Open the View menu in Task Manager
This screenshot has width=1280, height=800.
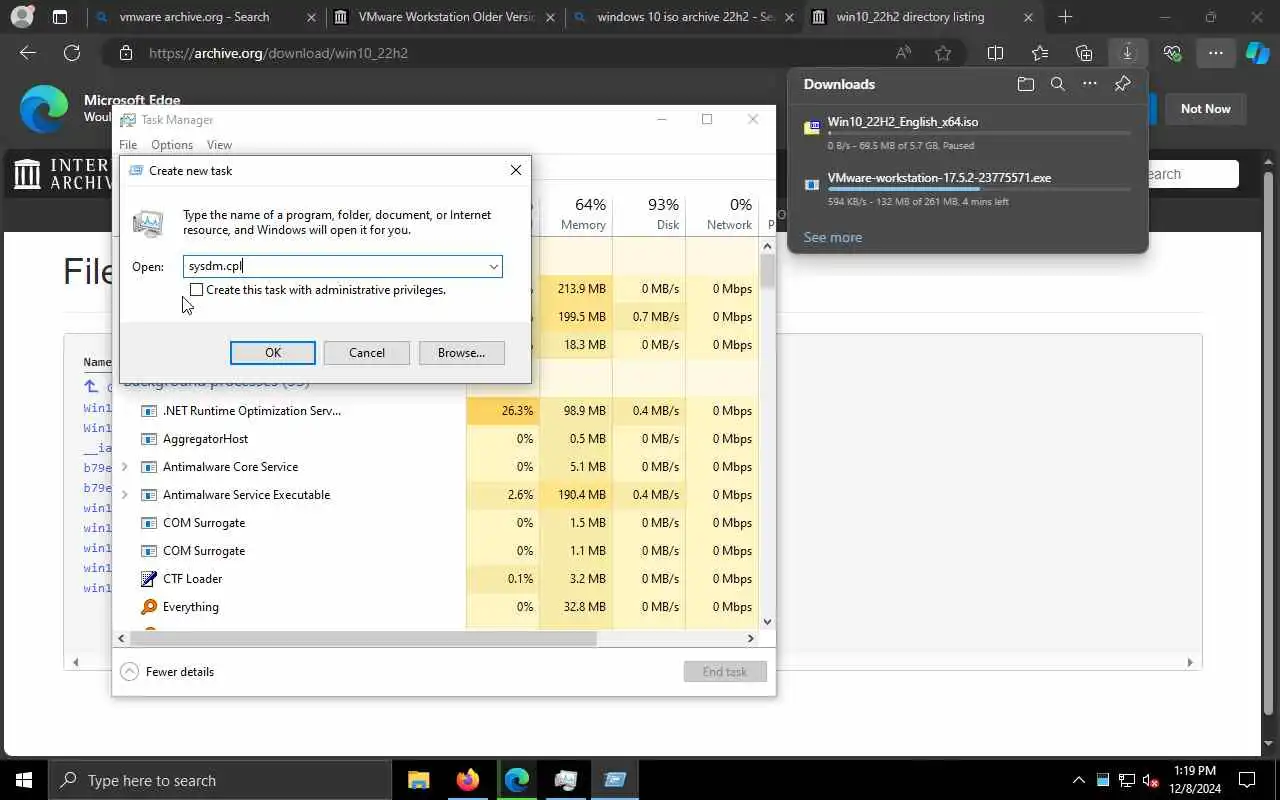tap(219, 145)
